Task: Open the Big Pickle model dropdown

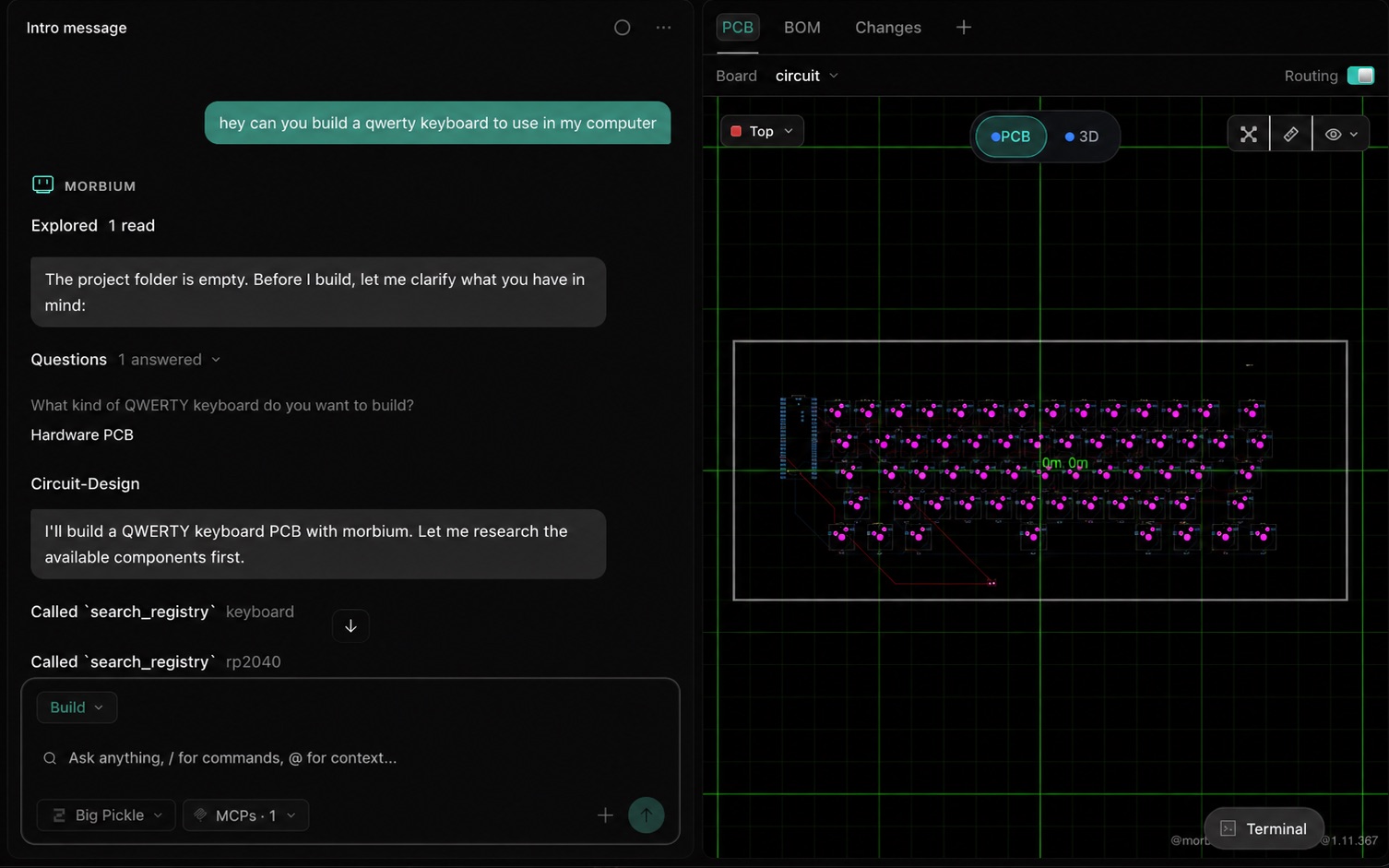Action: click(106, 815)
